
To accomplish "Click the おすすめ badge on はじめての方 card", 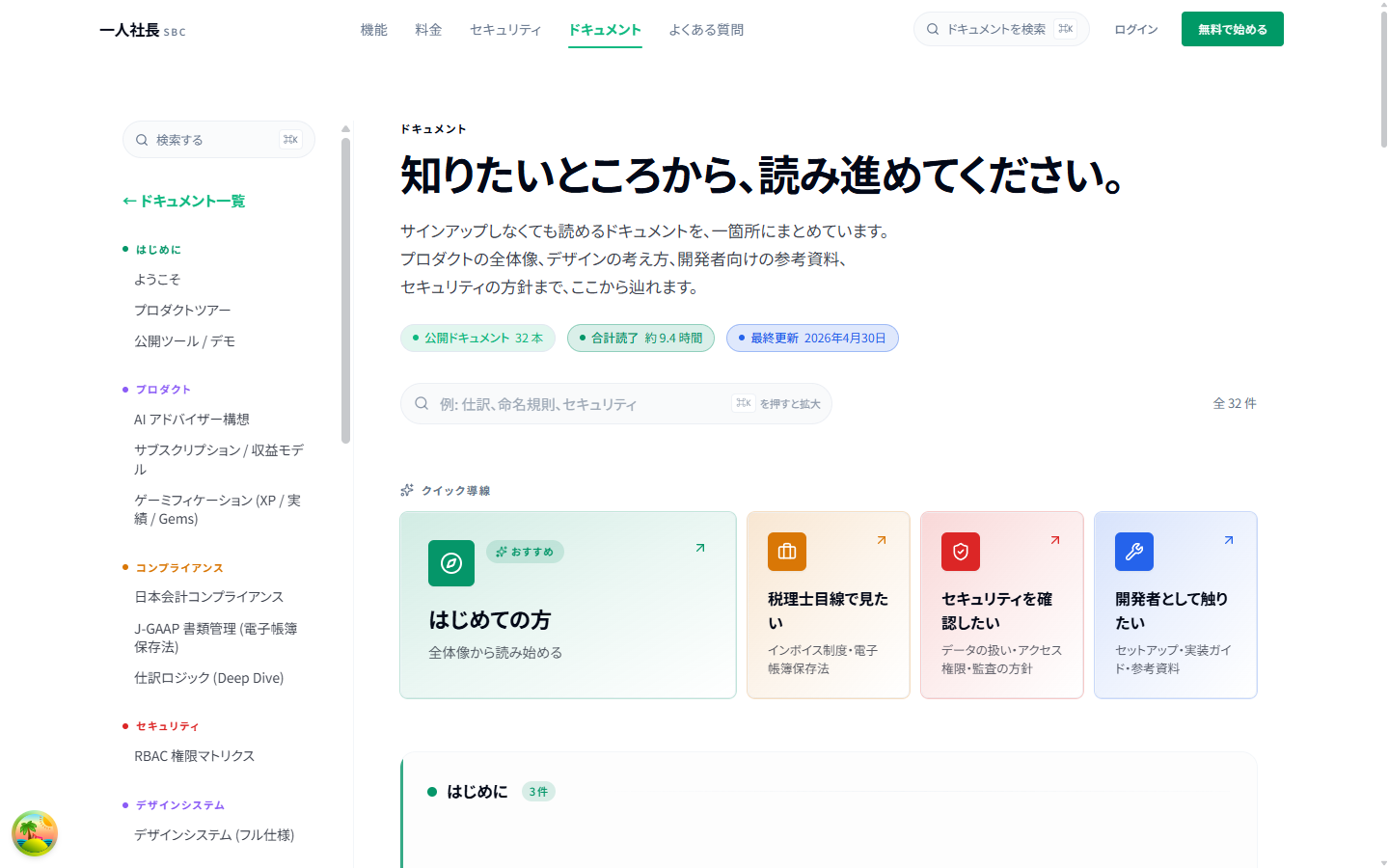I will tap(525, 552).
